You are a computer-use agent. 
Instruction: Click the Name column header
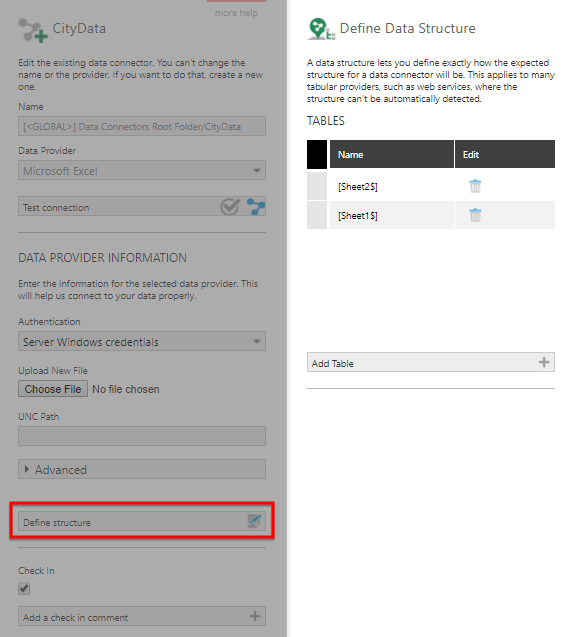[x=392, y=154]
